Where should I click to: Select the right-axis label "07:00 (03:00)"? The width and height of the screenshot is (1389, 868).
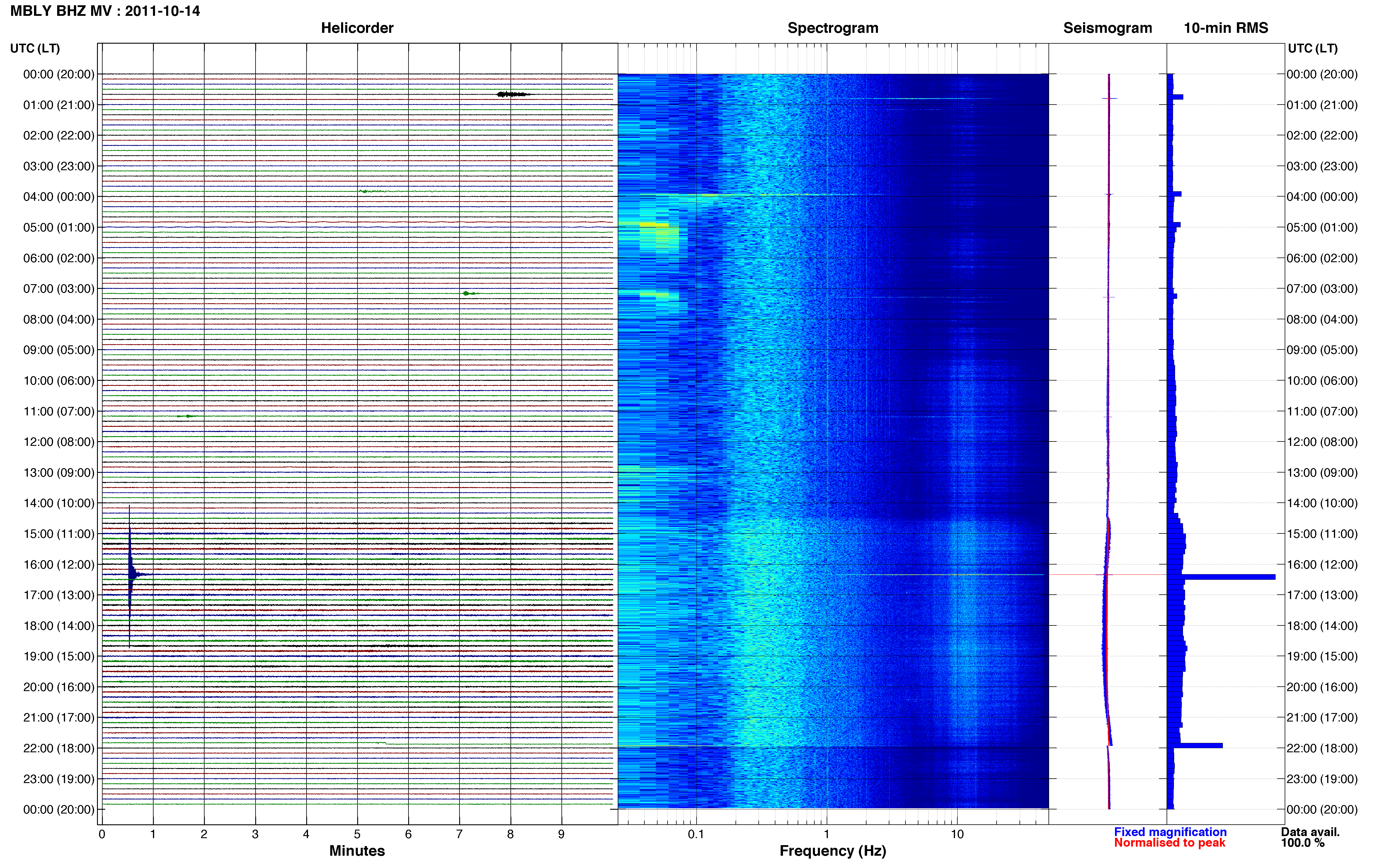click(x=1322, y=289)
